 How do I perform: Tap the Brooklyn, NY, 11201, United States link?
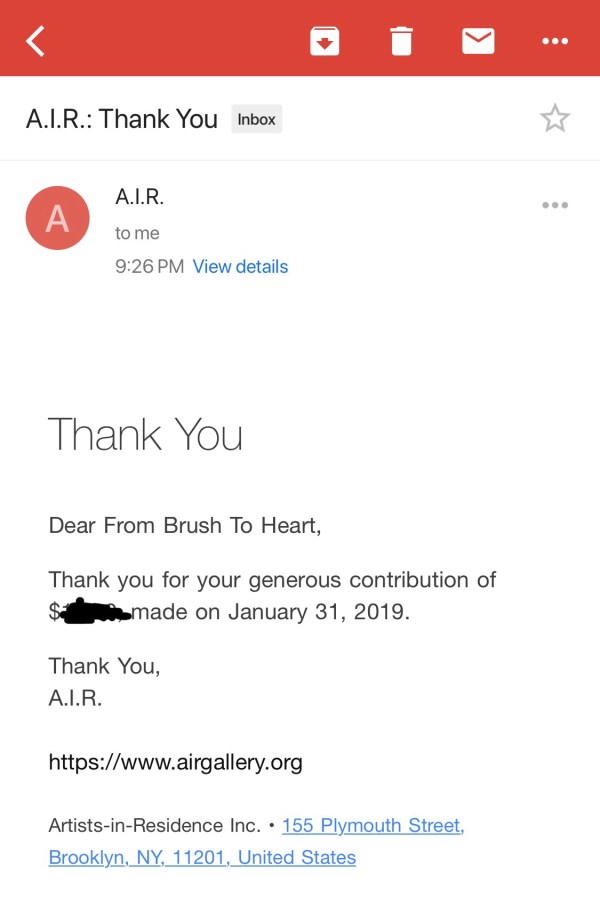[x=202, y=858]
